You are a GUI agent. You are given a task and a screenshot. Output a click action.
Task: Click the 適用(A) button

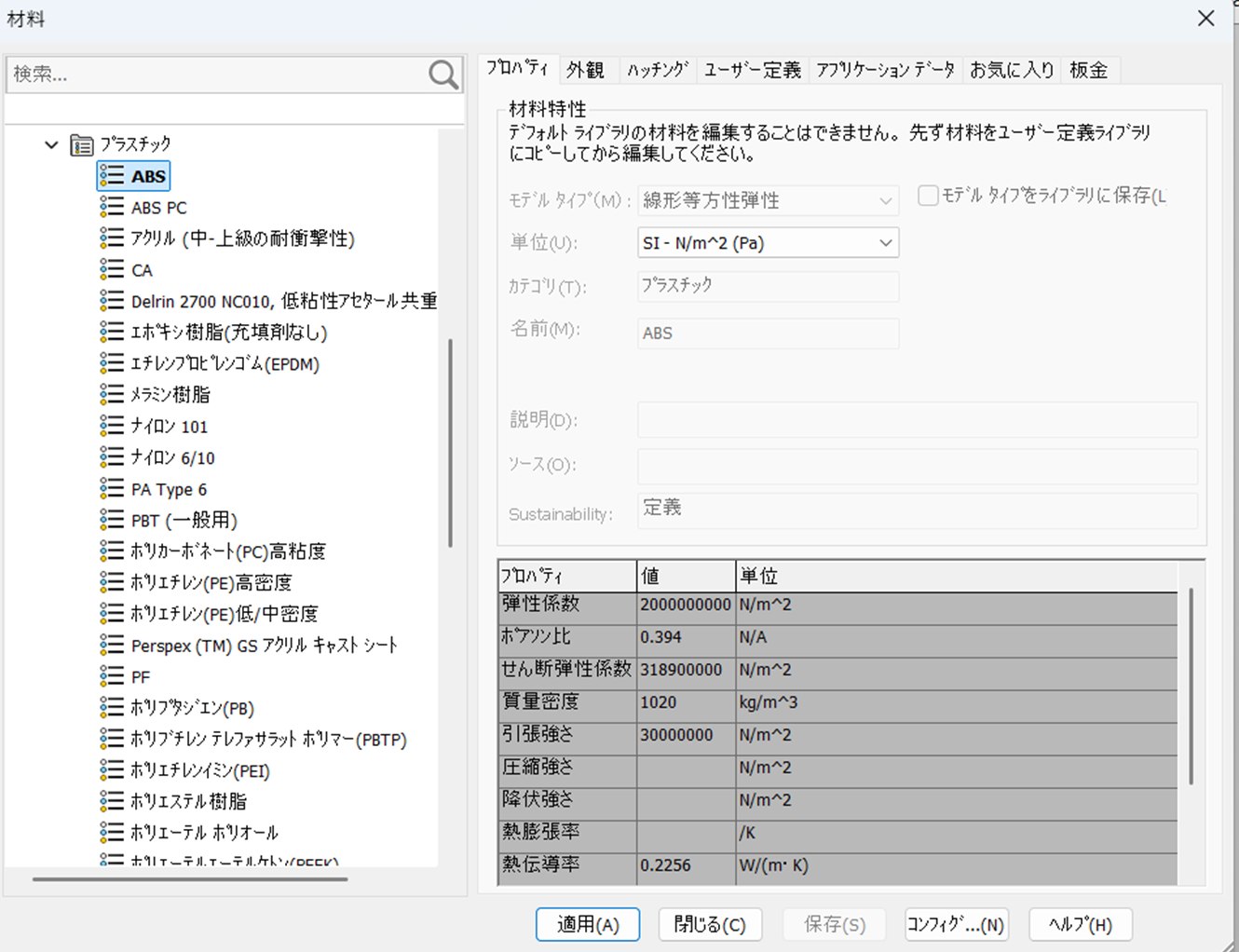[588, 924]
